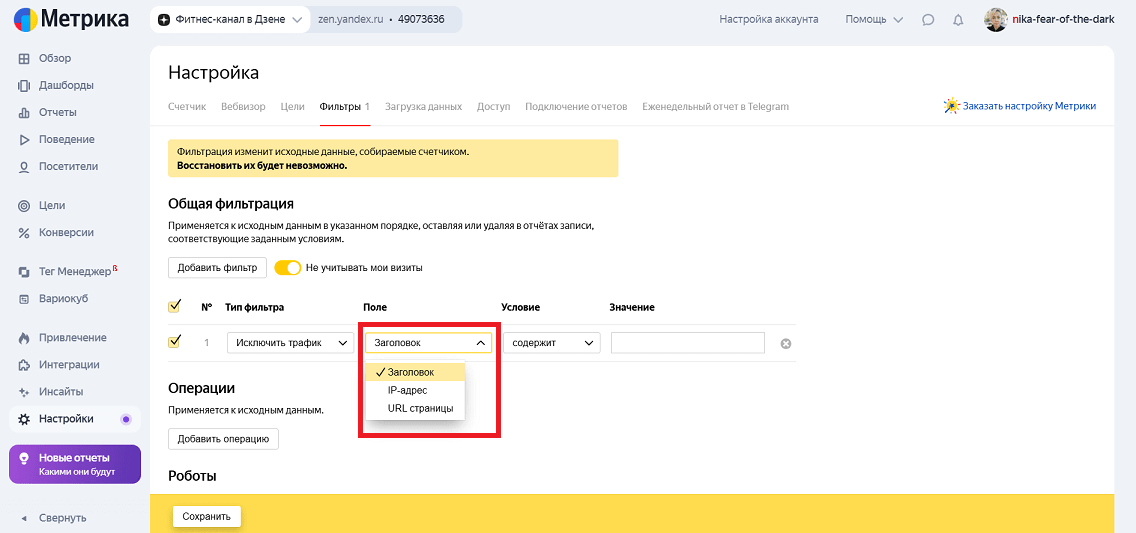The image size is (1136, 533).
Task: Open the 'Исключить трафик' filter type dropdown
Action: click(x=290, y=343)
